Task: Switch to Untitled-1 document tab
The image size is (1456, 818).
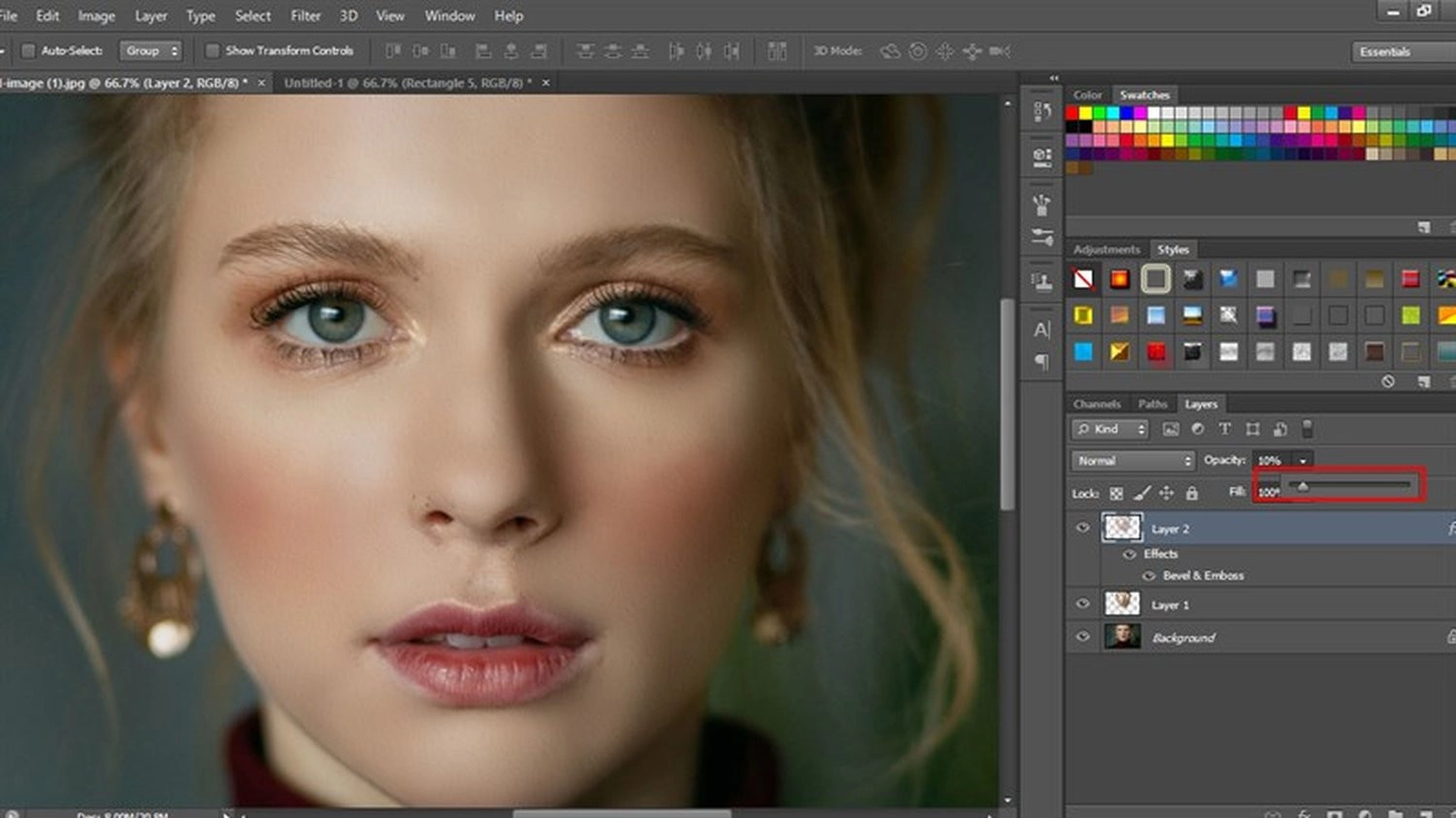Action: (408, 83)
